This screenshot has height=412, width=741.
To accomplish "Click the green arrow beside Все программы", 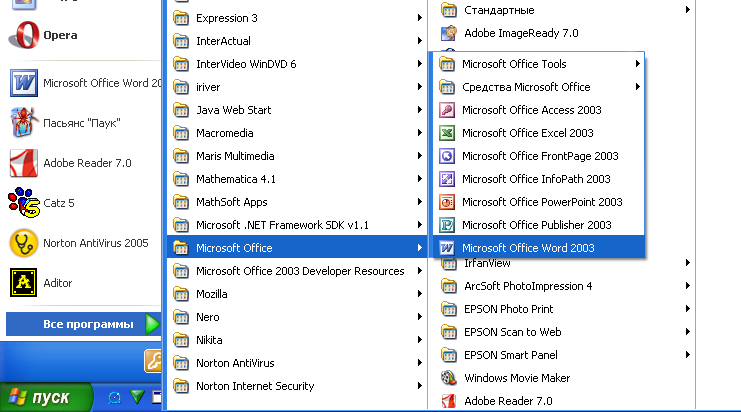I will click(152, 324).
